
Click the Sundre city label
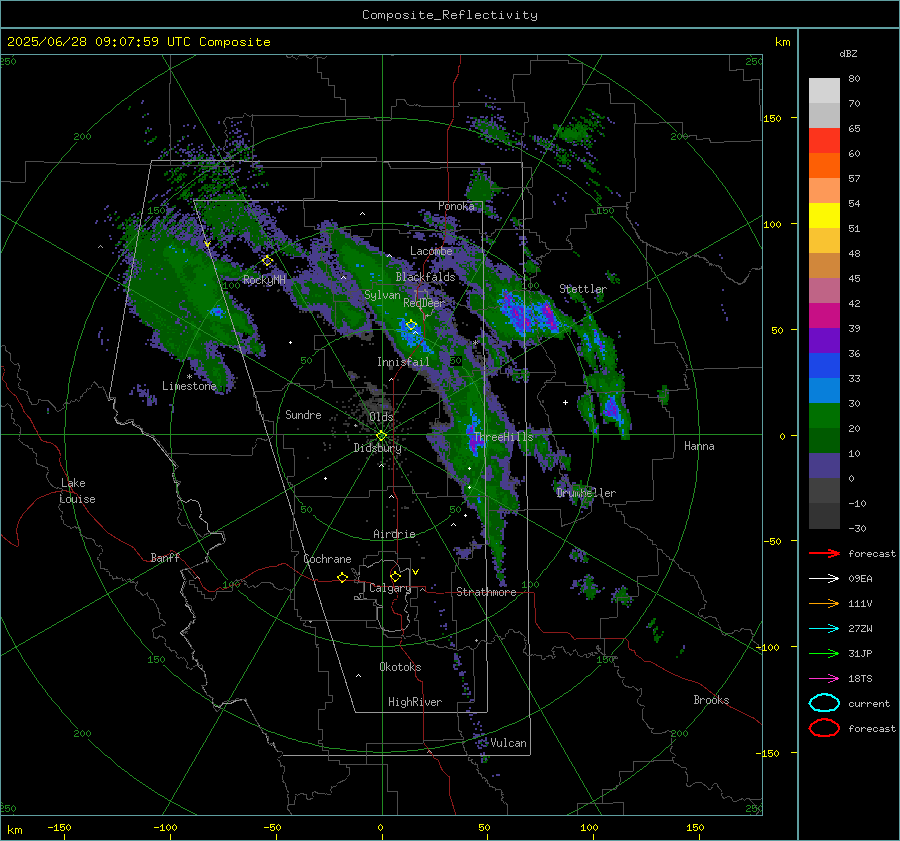point(303,414)
